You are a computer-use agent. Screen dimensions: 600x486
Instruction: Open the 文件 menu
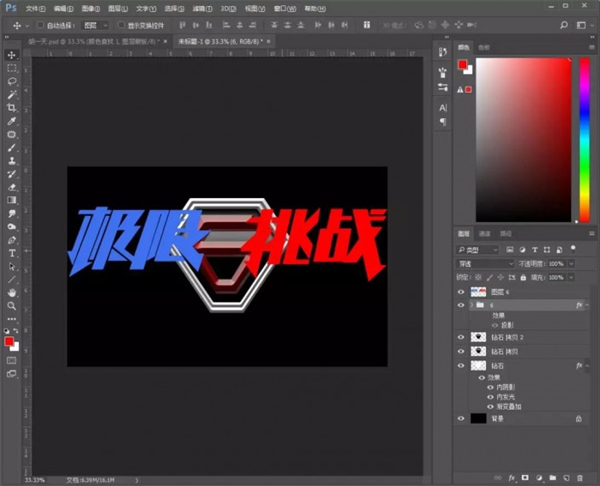click(x=32, y=7)
